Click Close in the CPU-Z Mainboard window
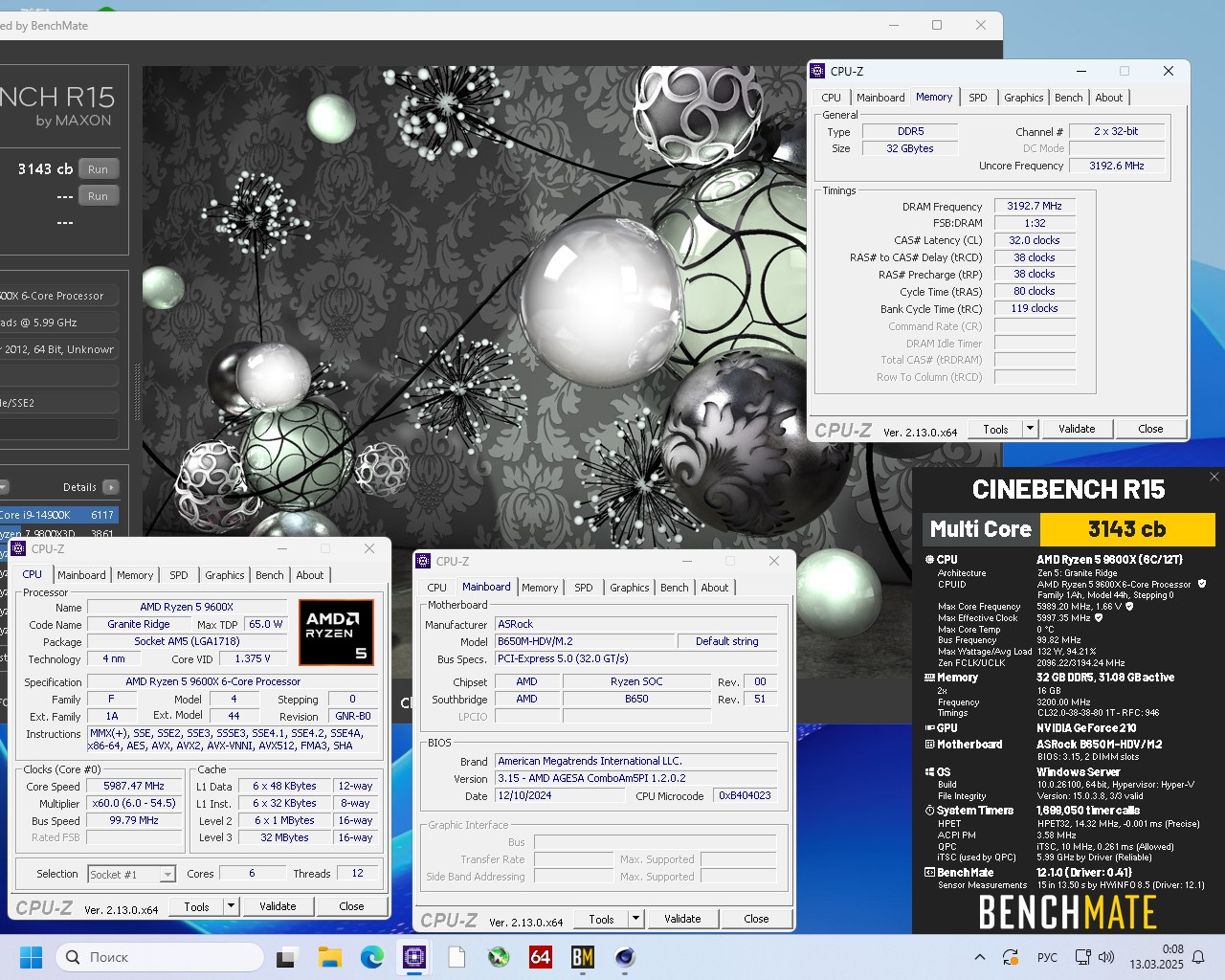This screenshot has width=1225, height=980. pos(756,919)
